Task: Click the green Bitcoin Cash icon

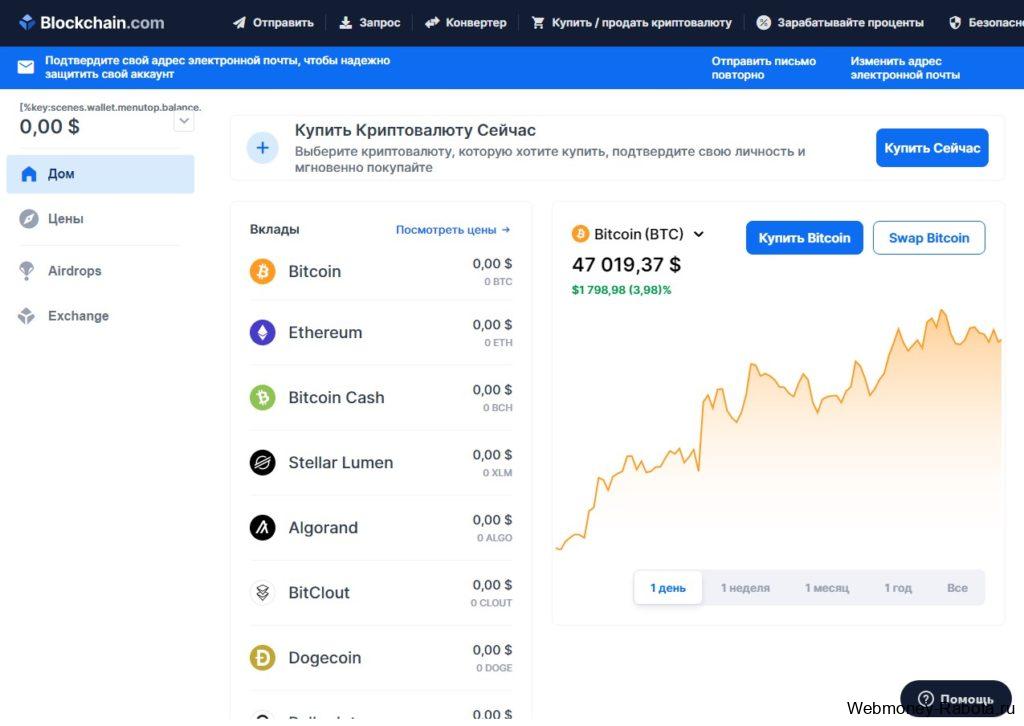Action: [263, 397]
